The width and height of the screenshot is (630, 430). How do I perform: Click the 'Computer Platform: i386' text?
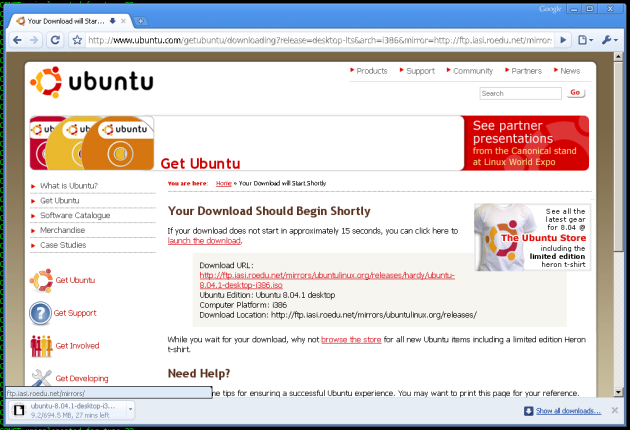point(243,305)
